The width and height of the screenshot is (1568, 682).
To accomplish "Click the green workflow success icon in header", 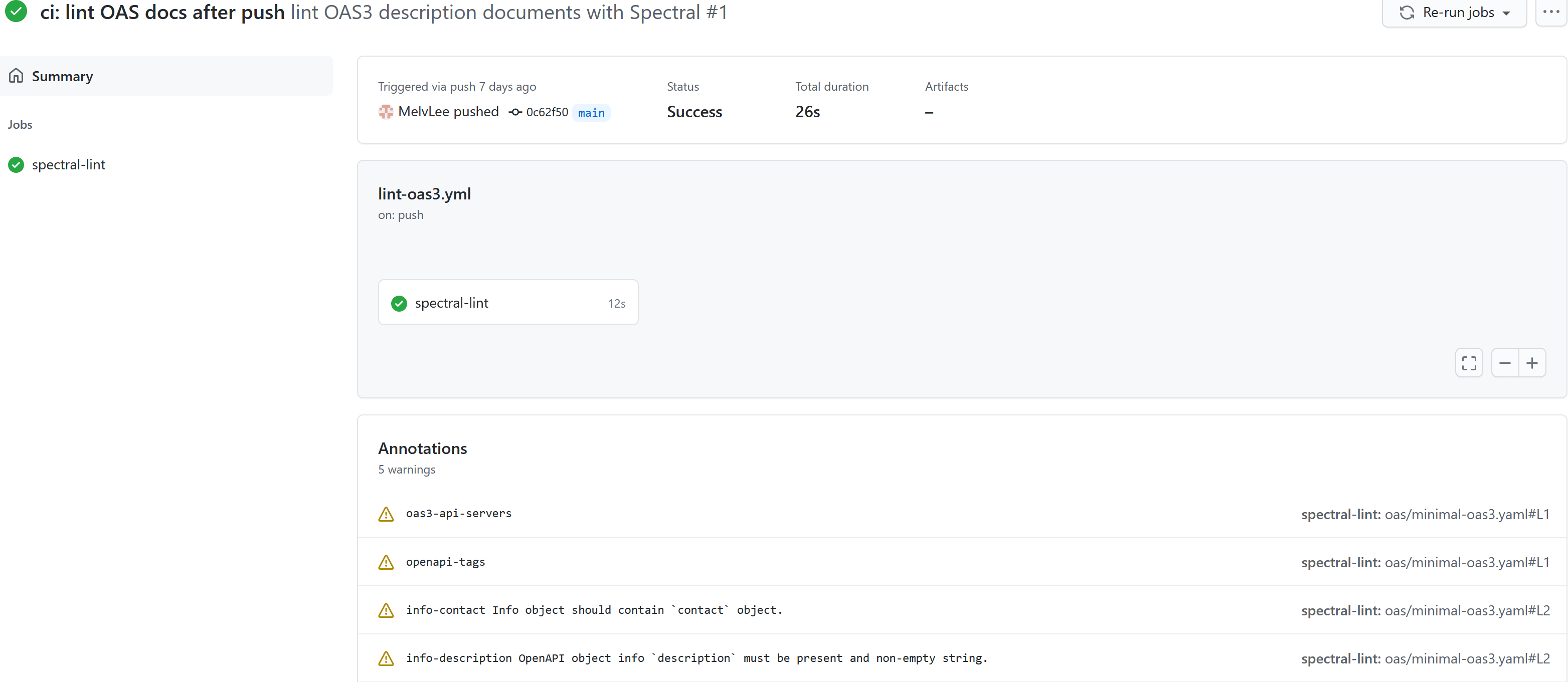I will [17, 11].
